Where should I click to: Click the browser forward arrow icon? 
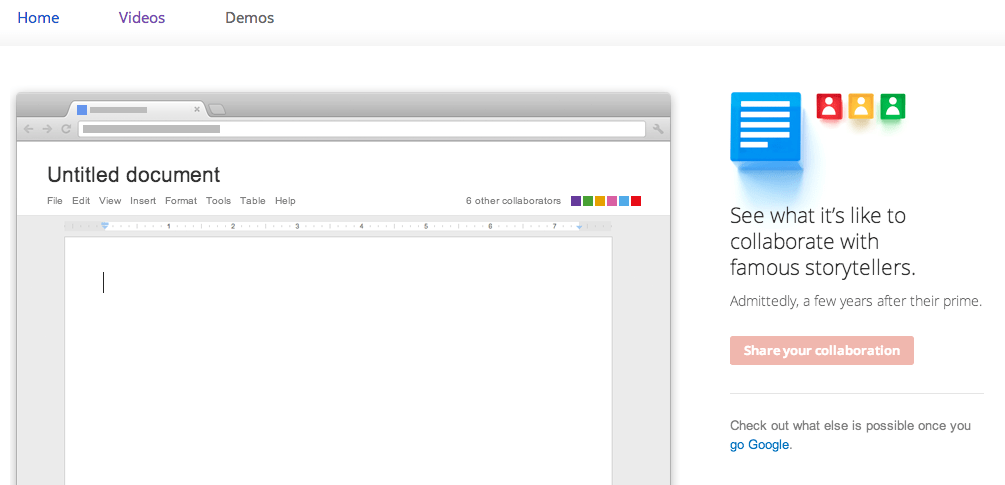pos(47,129)
